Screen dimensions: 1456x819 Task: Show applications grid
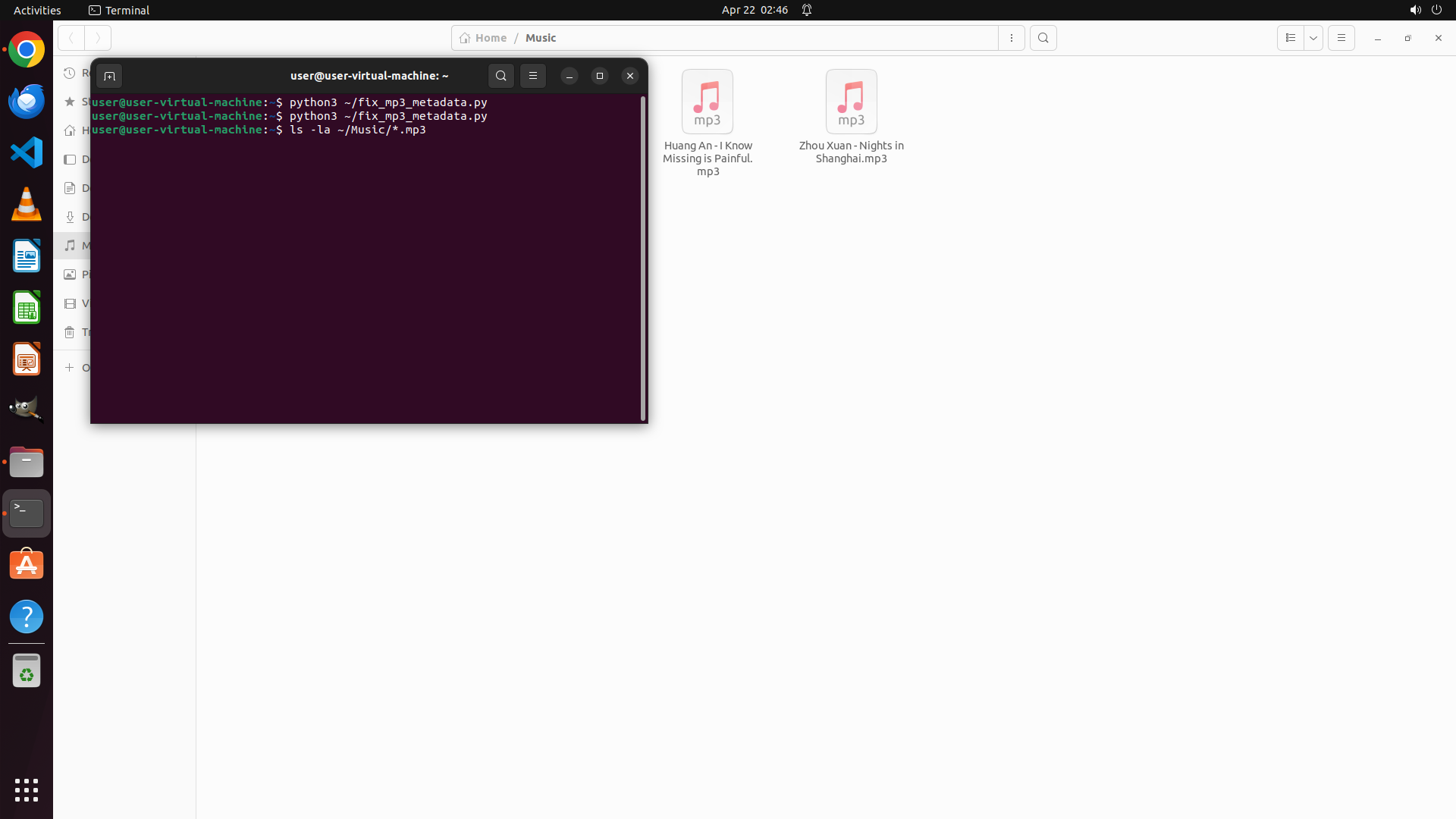27,790
